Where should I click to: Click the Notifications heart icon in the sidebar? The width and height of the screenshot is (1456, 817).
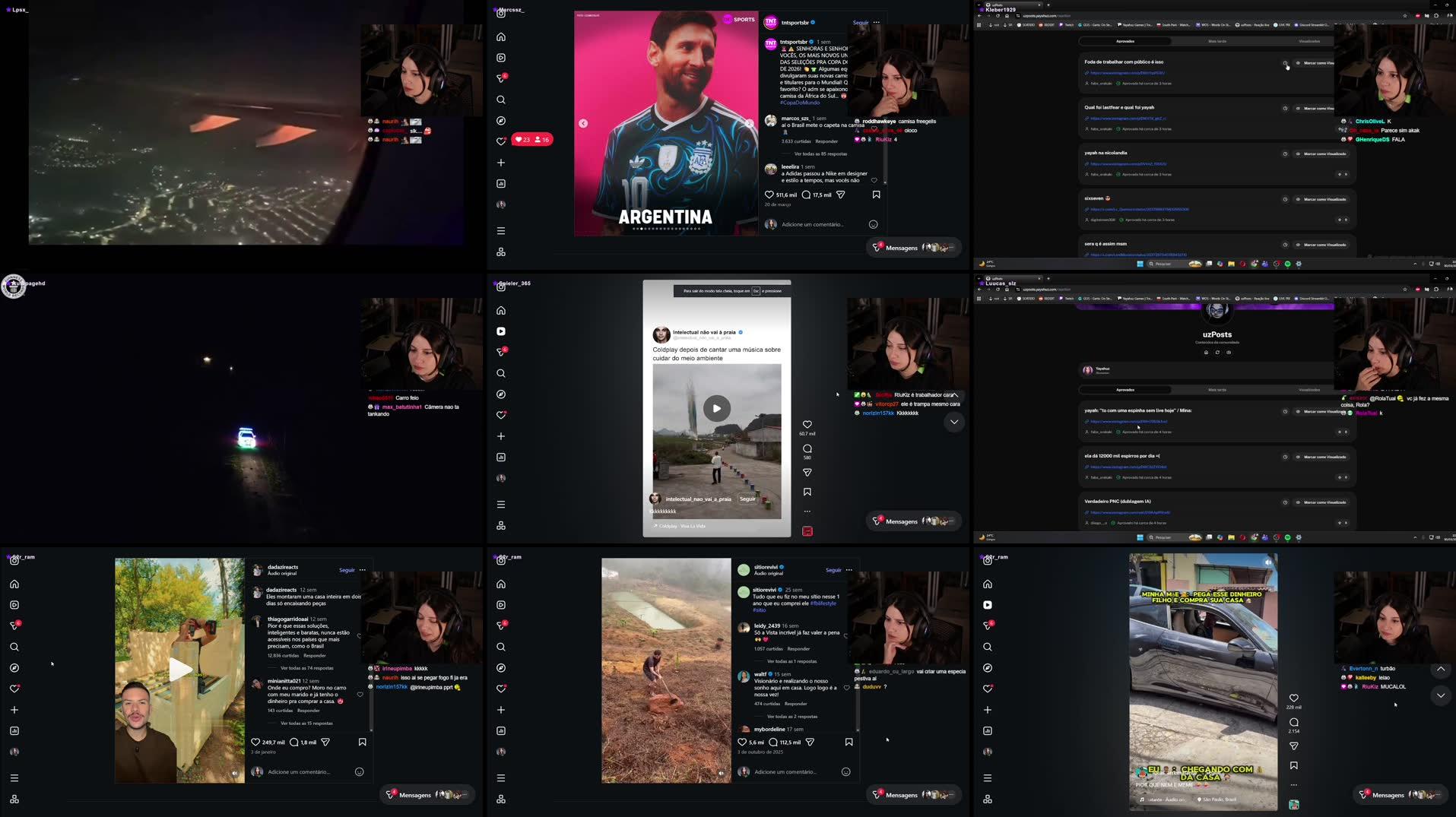pyautogui.click(x=500, y=140)
